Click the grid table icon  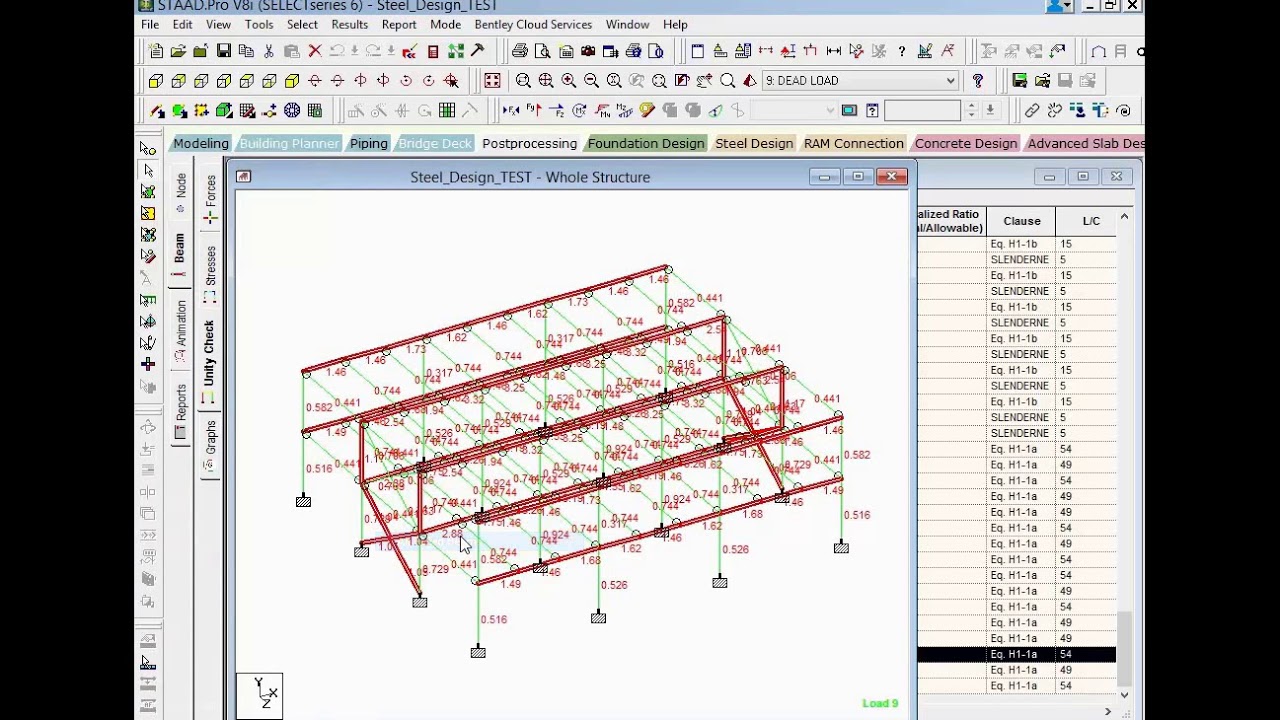pyautogui.click(x=447, y=110)
